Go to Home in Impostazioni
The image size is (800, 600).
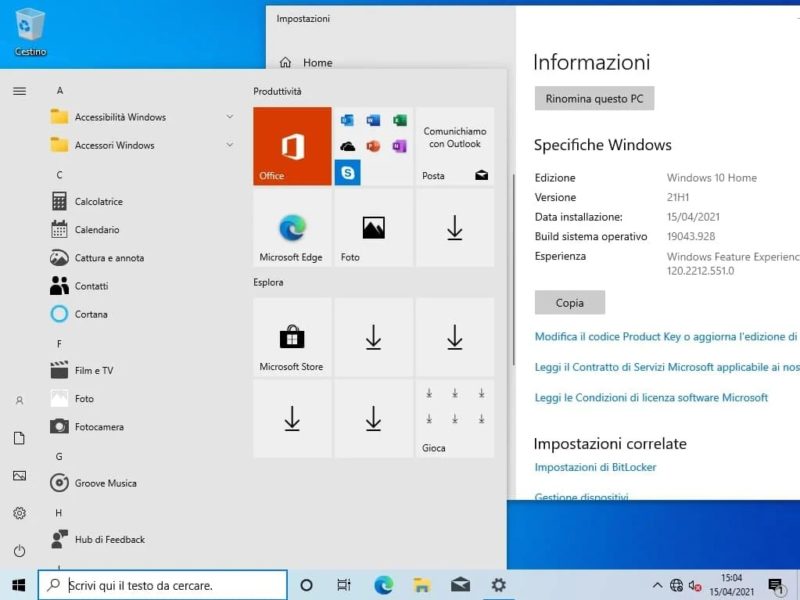317,63
